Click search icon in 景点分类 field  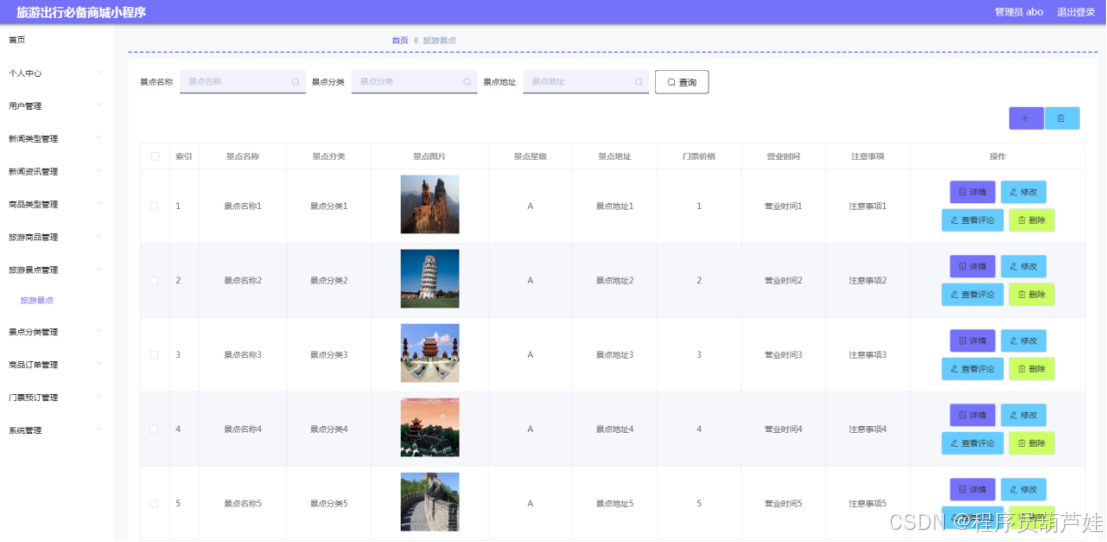(467, 82)
